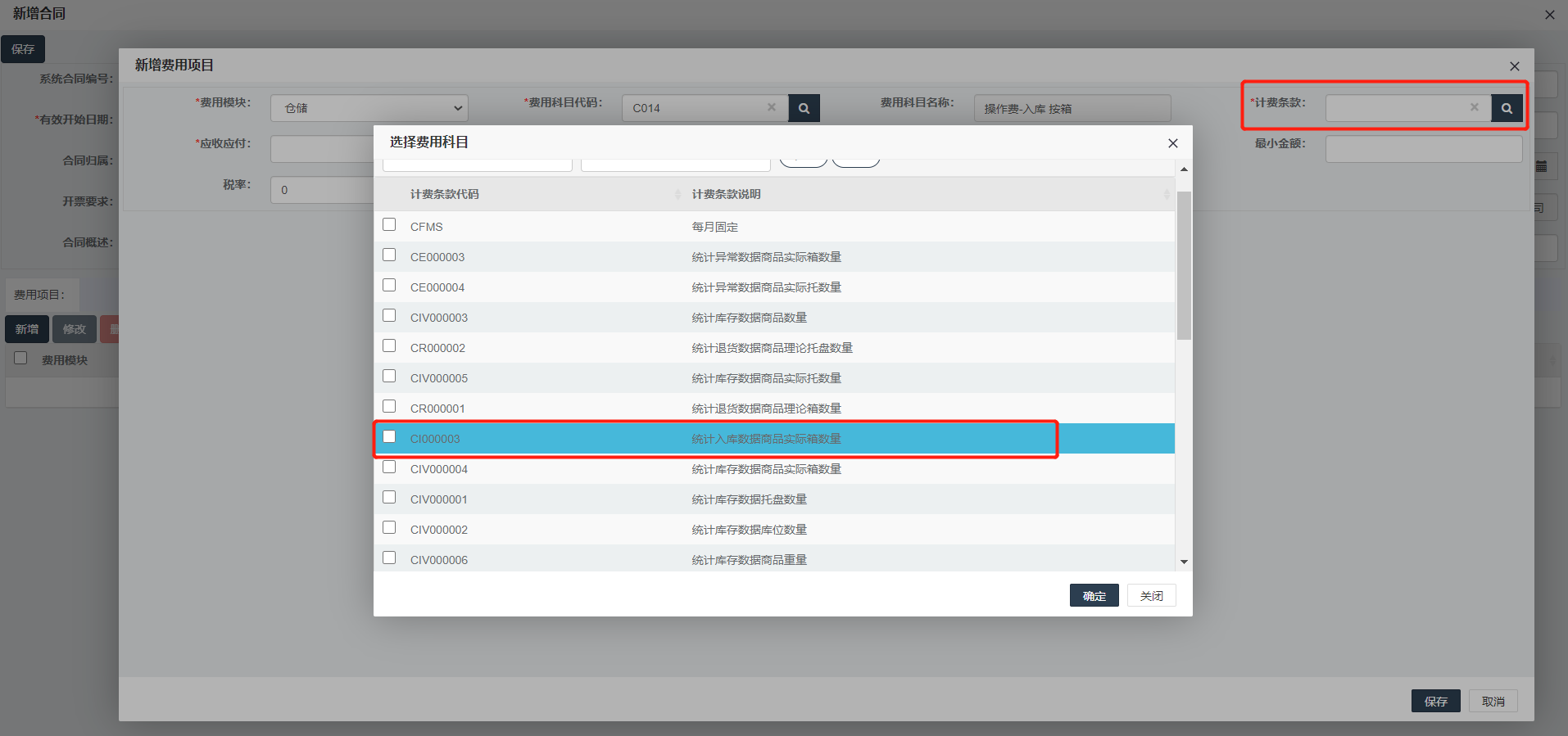Clear the C014 费用科目代码 value

[x=771, y=107]
